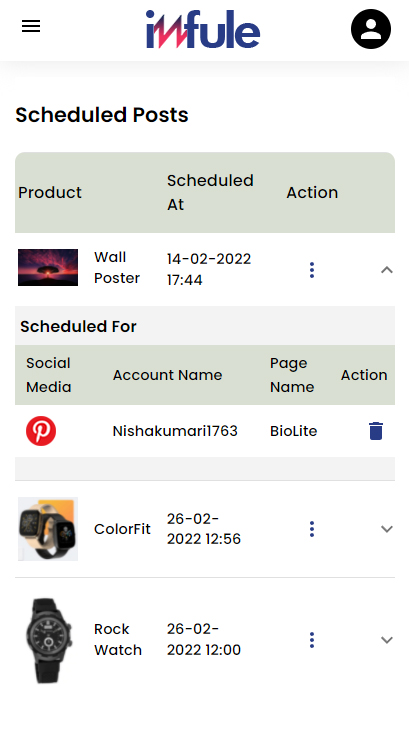Screen dimensions: 409x732
Task: Collapse the Wall Poster row details
Action: (387, 270)
